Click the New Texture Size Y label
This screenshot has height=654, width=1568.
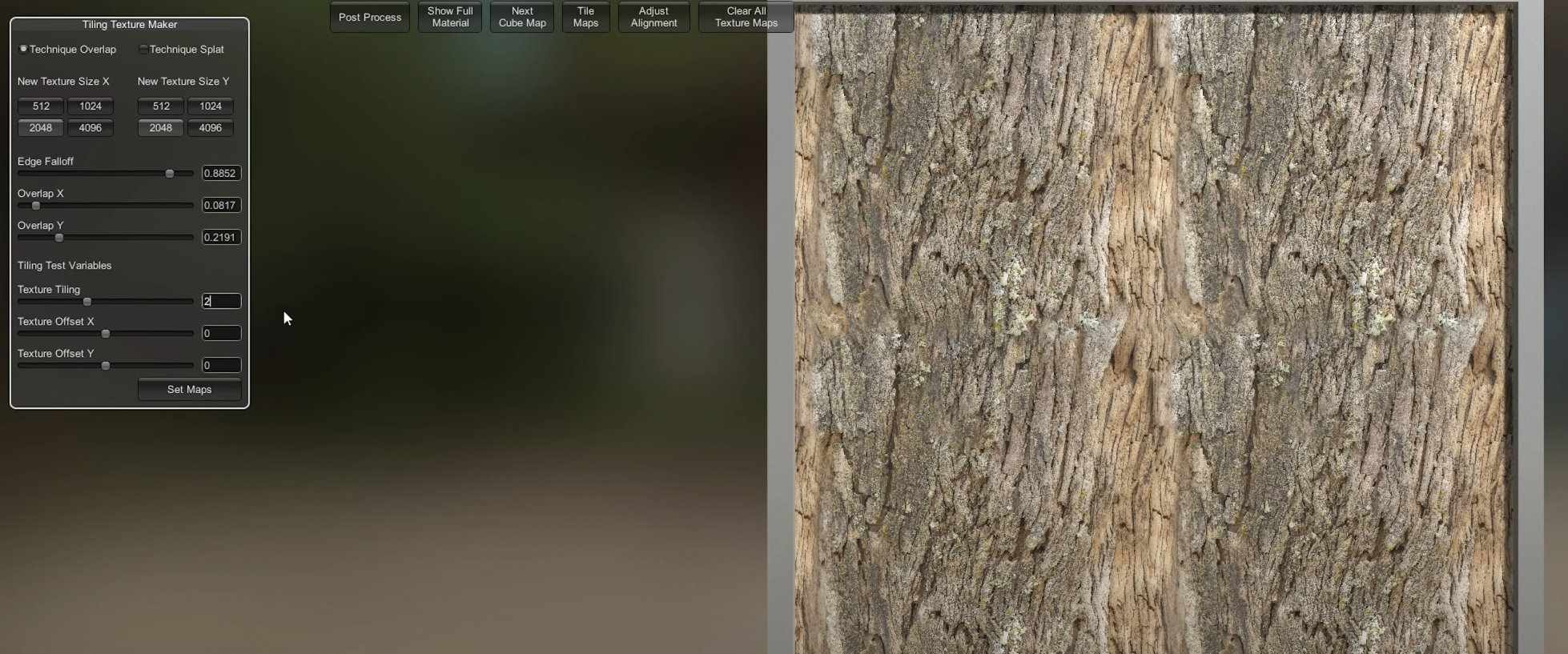tap(183, 82)
